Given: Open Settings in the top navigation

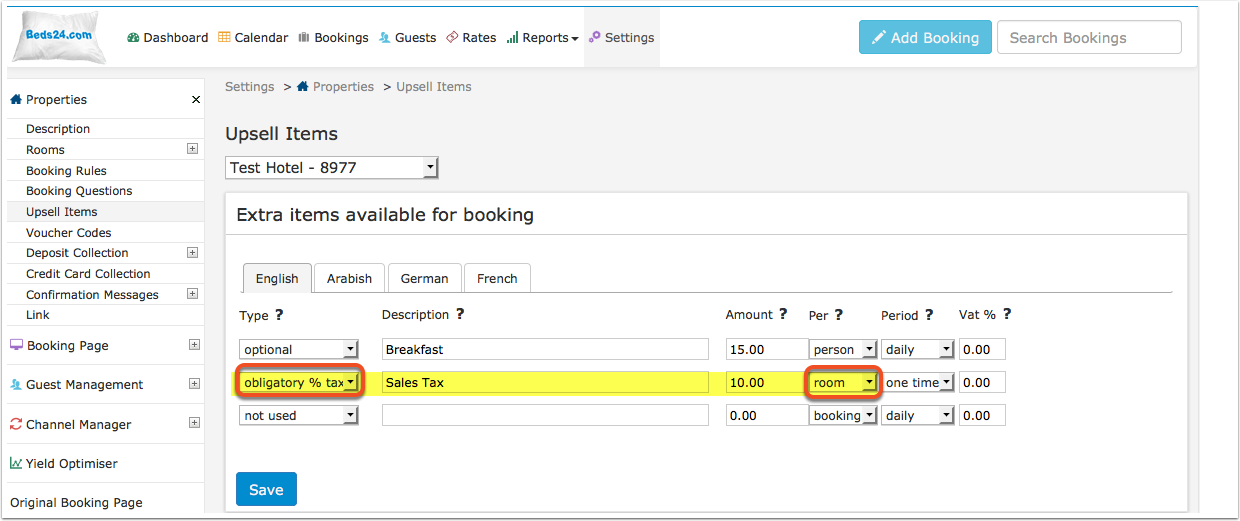Looking at the screenshot, I should (x=621, y=38).
